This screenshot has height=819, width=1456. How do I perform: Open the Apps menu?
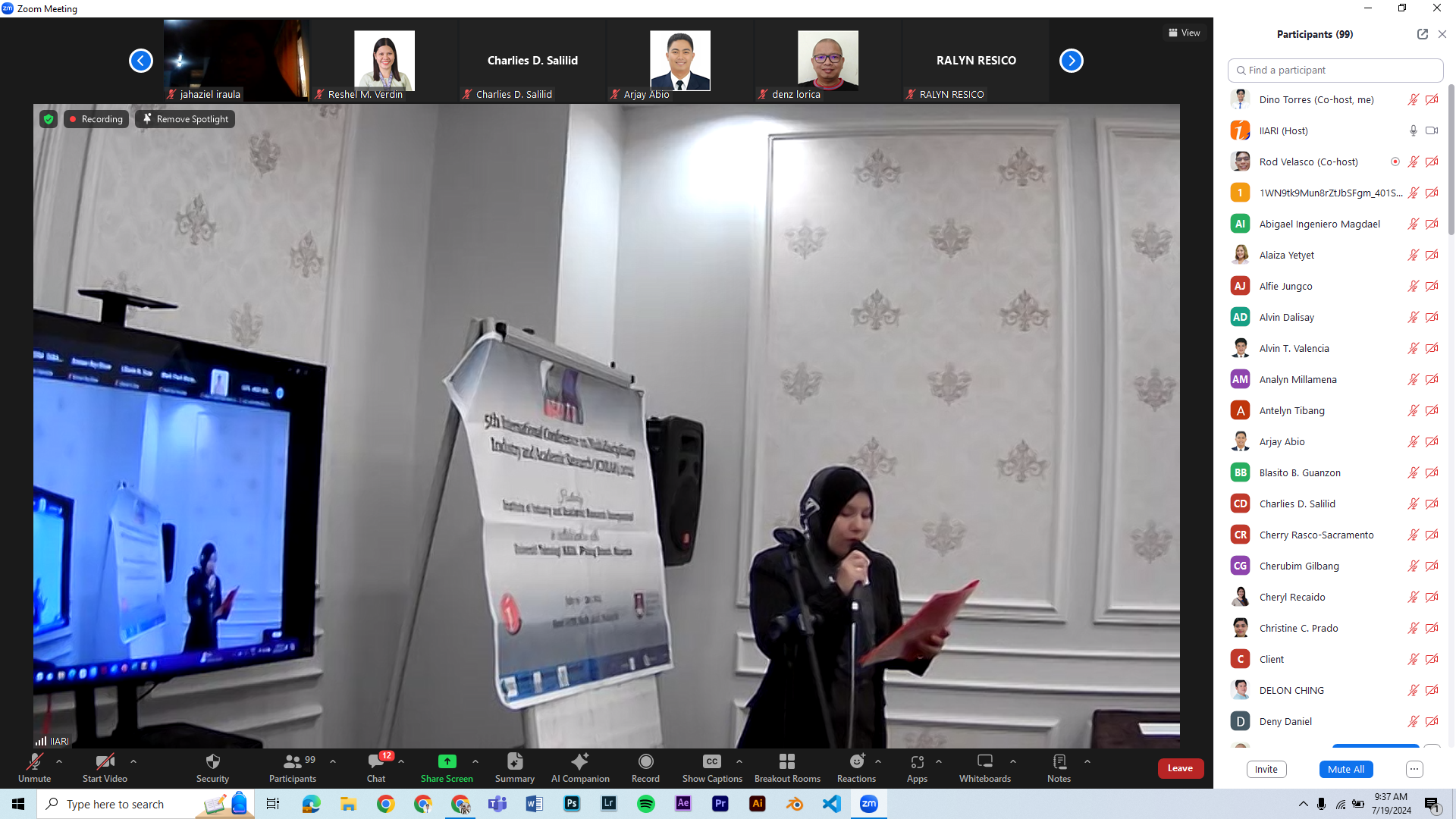(x=917, y=761)
